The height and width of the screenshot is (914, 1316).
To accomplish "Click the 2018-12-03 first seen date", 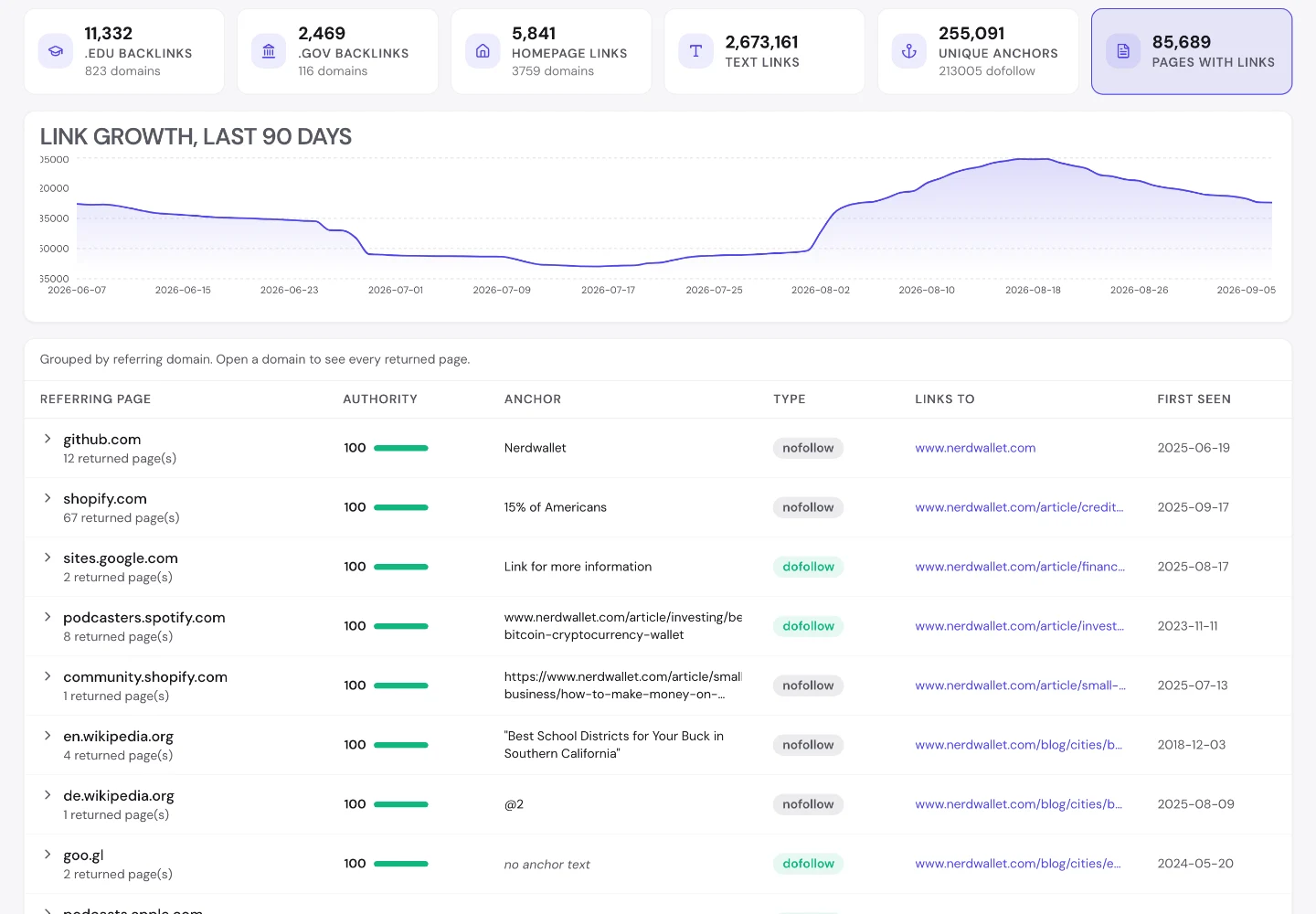I will click(x=1192, y=745).
